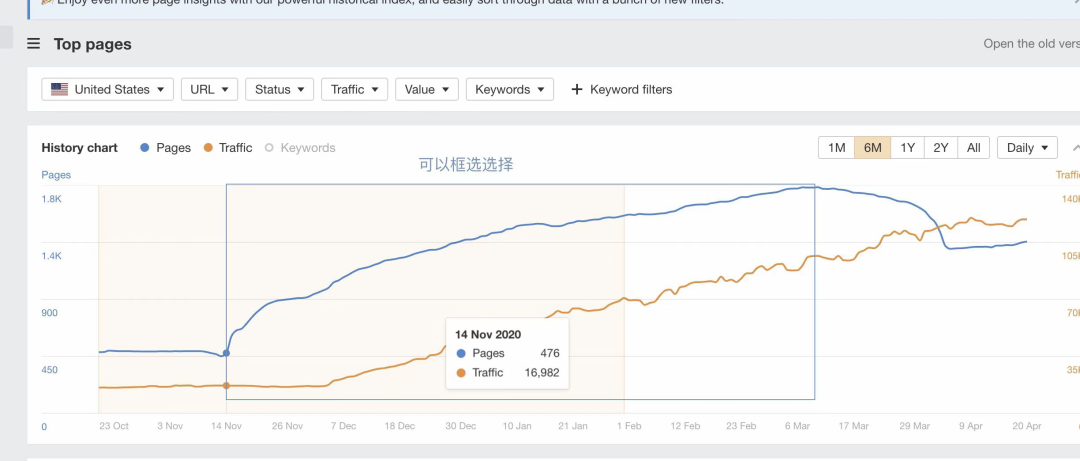Screen dimensions: 1080x461
Task: Expand the Traffic filter dropdown
Action: click(x=355, y=90)
